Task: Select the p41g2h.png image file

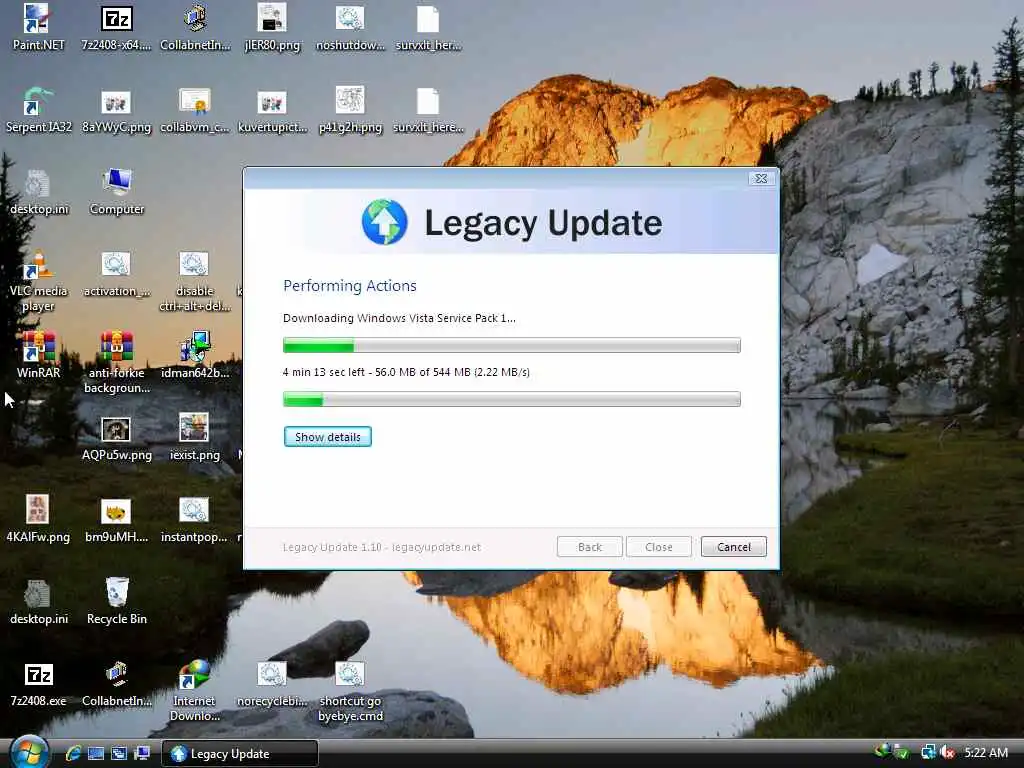Action: [350, 110]
